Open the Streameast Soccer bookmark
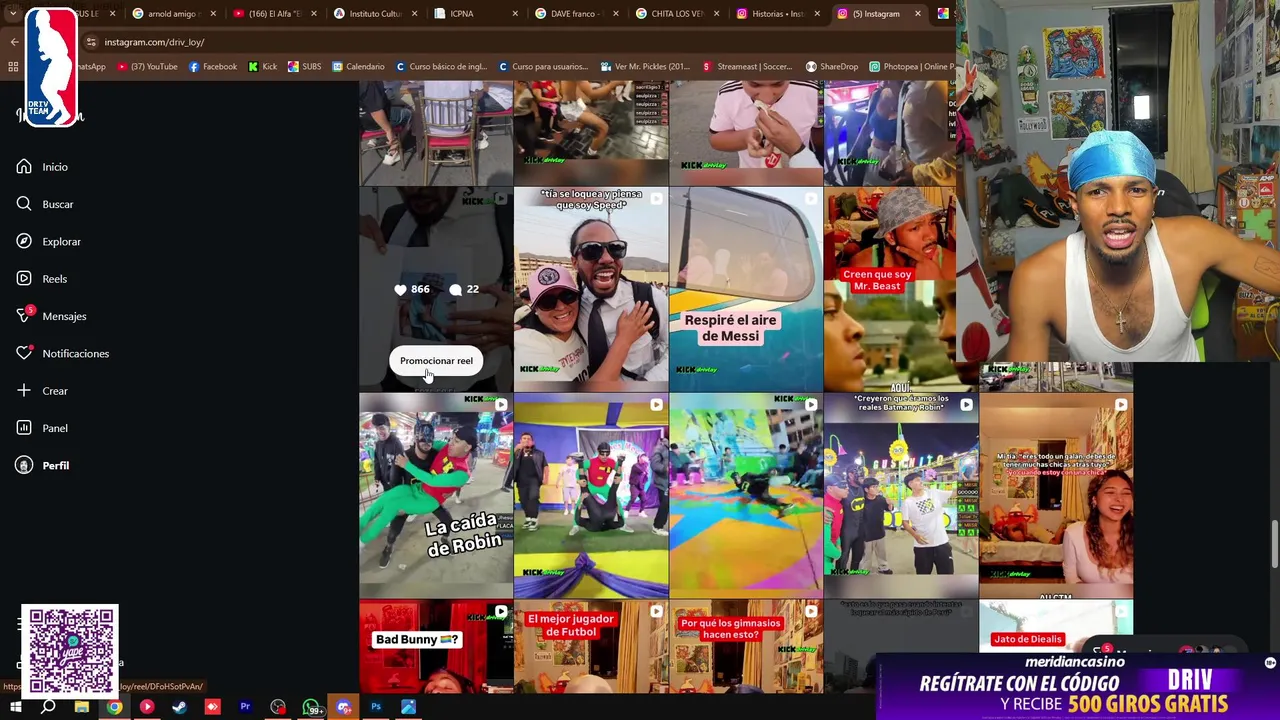This screenshot has height=720, width=1280. [x=747, y=67]
